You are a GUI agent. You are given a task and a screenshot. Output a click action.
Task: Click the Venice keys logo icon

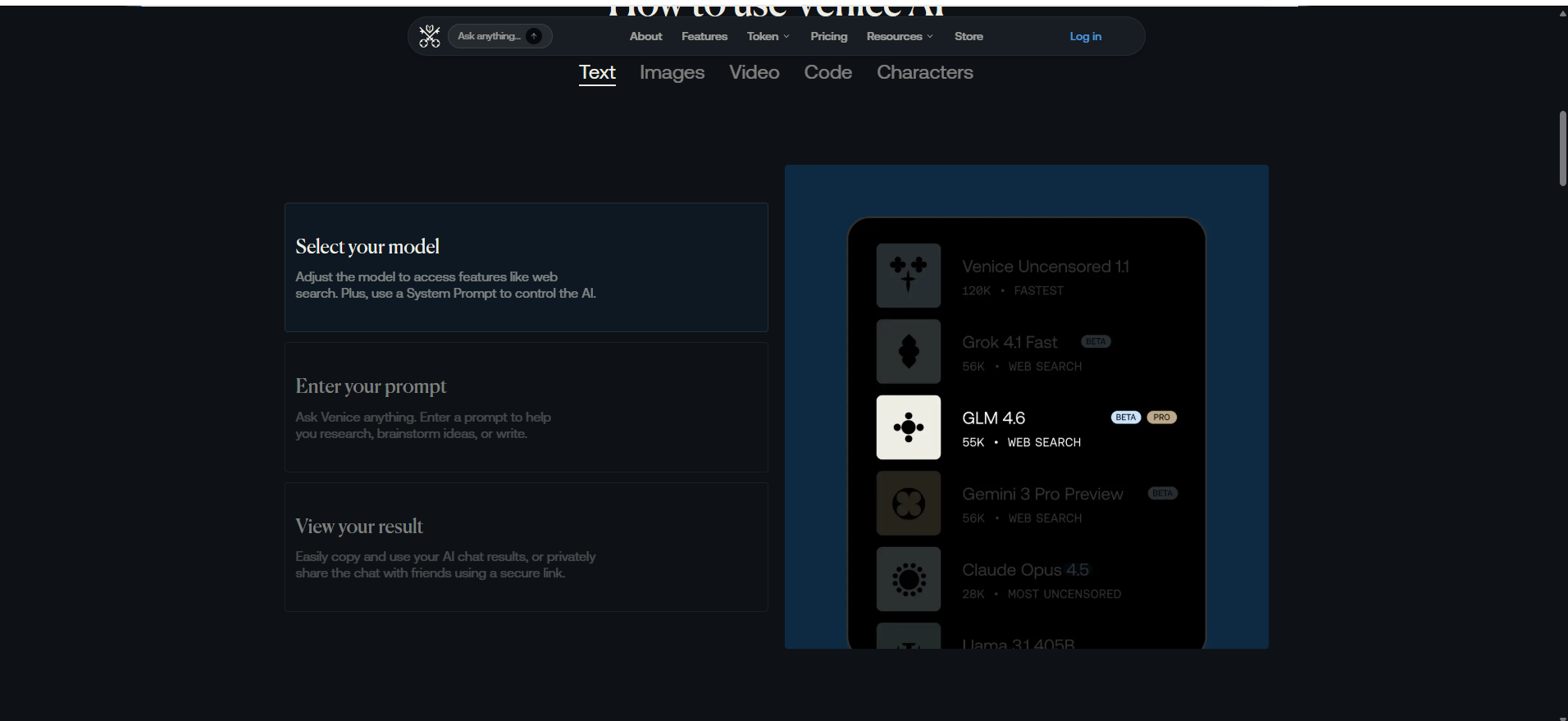[x=430, y=36]
